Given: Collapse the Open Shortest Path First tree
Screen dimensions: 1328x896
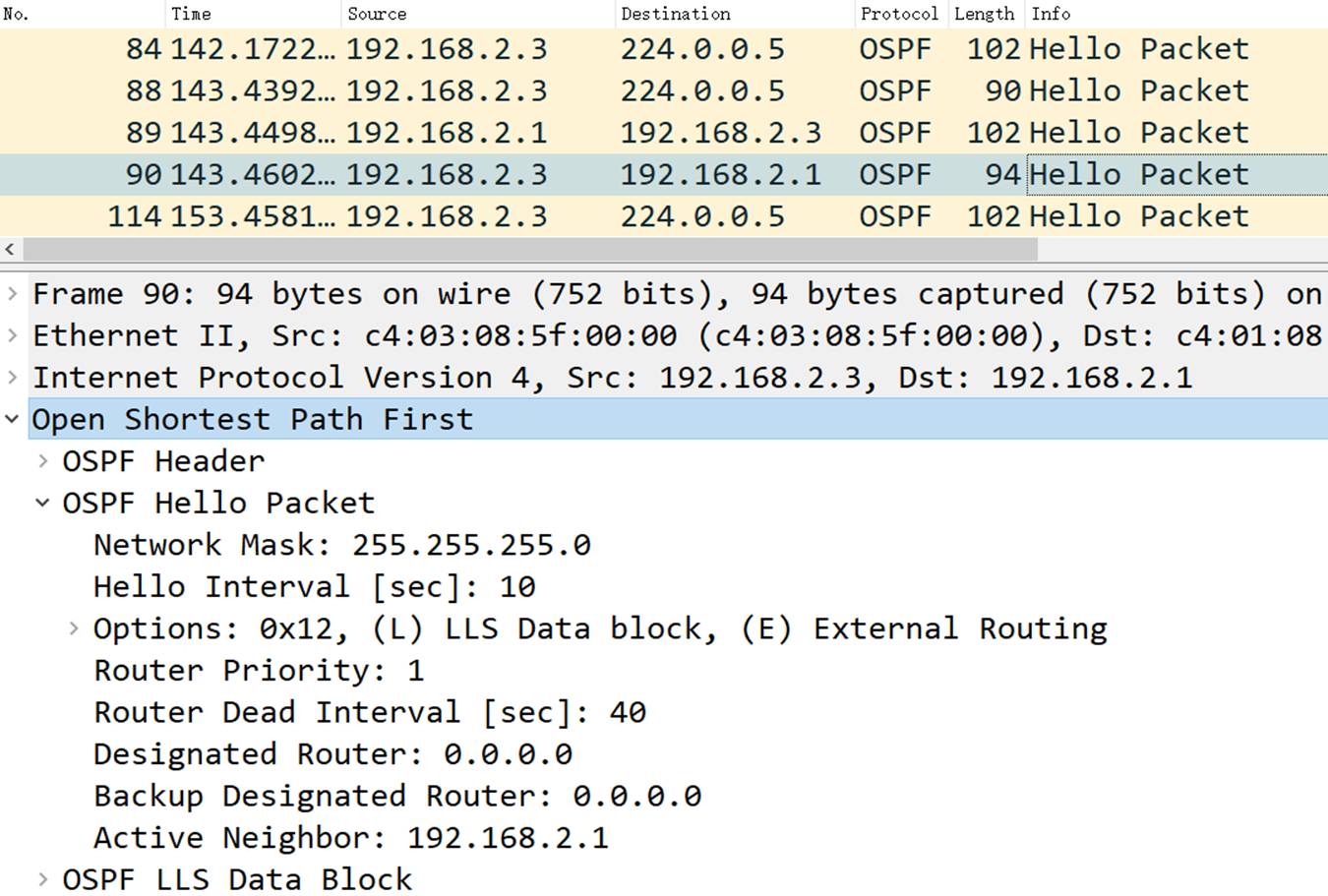Looking at the screenshot, I should click(12, 419).
